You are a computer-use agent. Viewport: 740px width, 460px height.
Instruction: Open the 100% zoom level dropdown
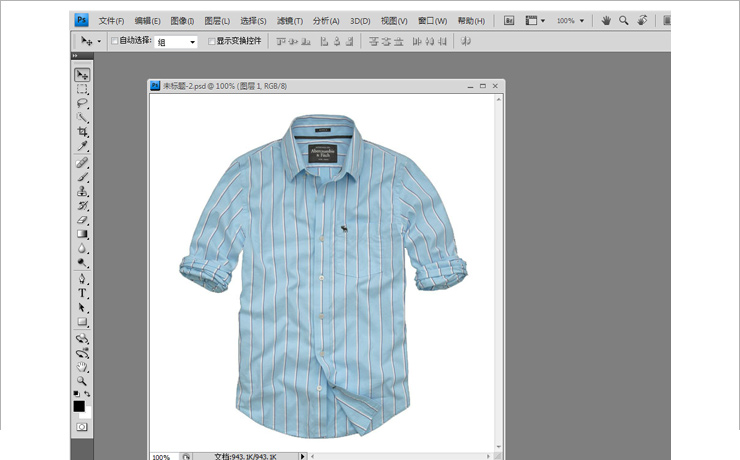pyautogui.click(x=571, y=20)
